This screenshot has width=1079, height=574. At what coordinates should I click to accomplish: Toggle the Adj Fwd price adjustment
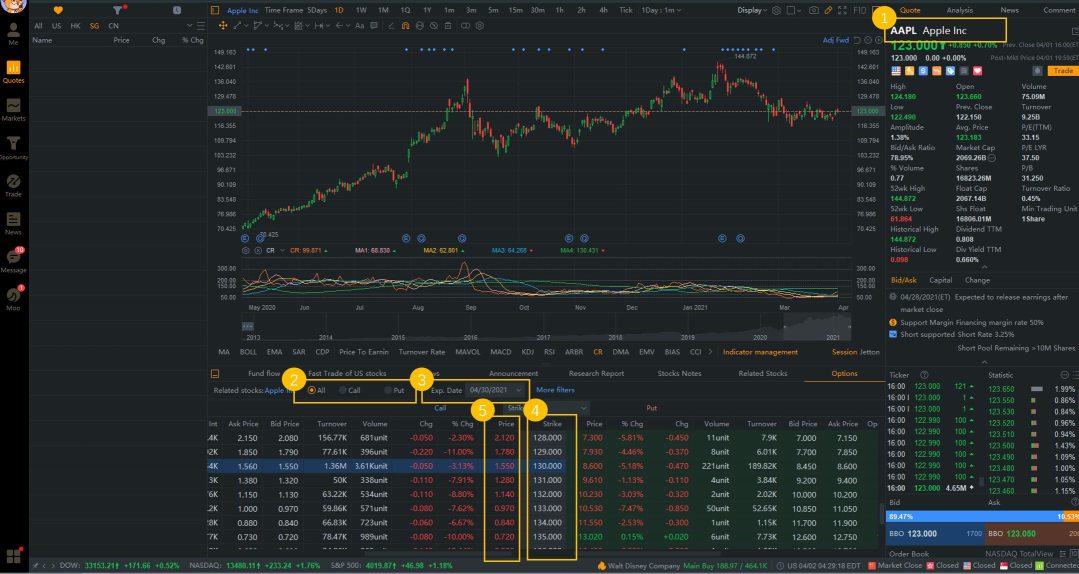coord(836,40)
